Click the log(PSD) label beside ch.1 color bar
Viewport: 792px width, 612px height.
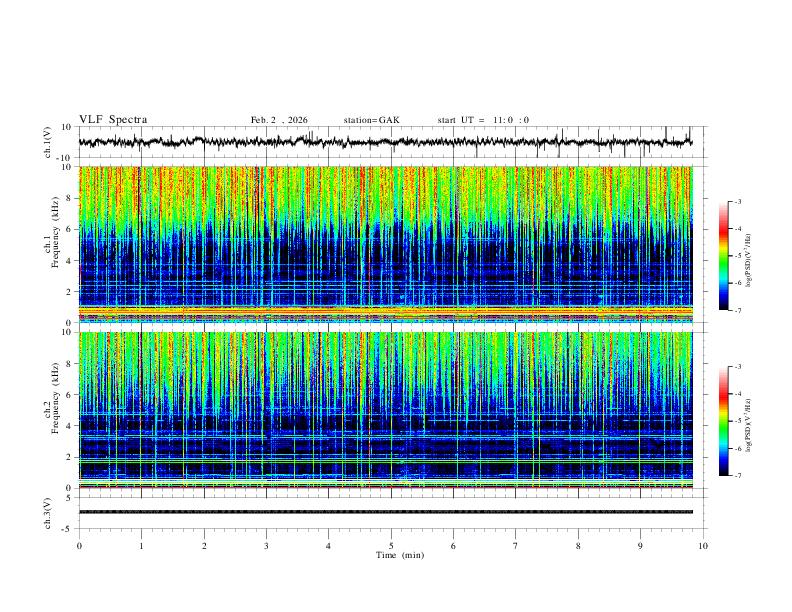pos(749,261)
